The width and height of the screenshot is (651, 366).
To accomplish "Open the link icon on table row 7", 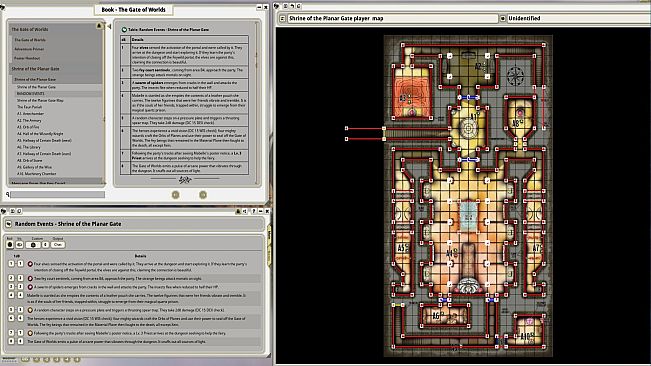I will pyautogui.click(x=30, y=333).
